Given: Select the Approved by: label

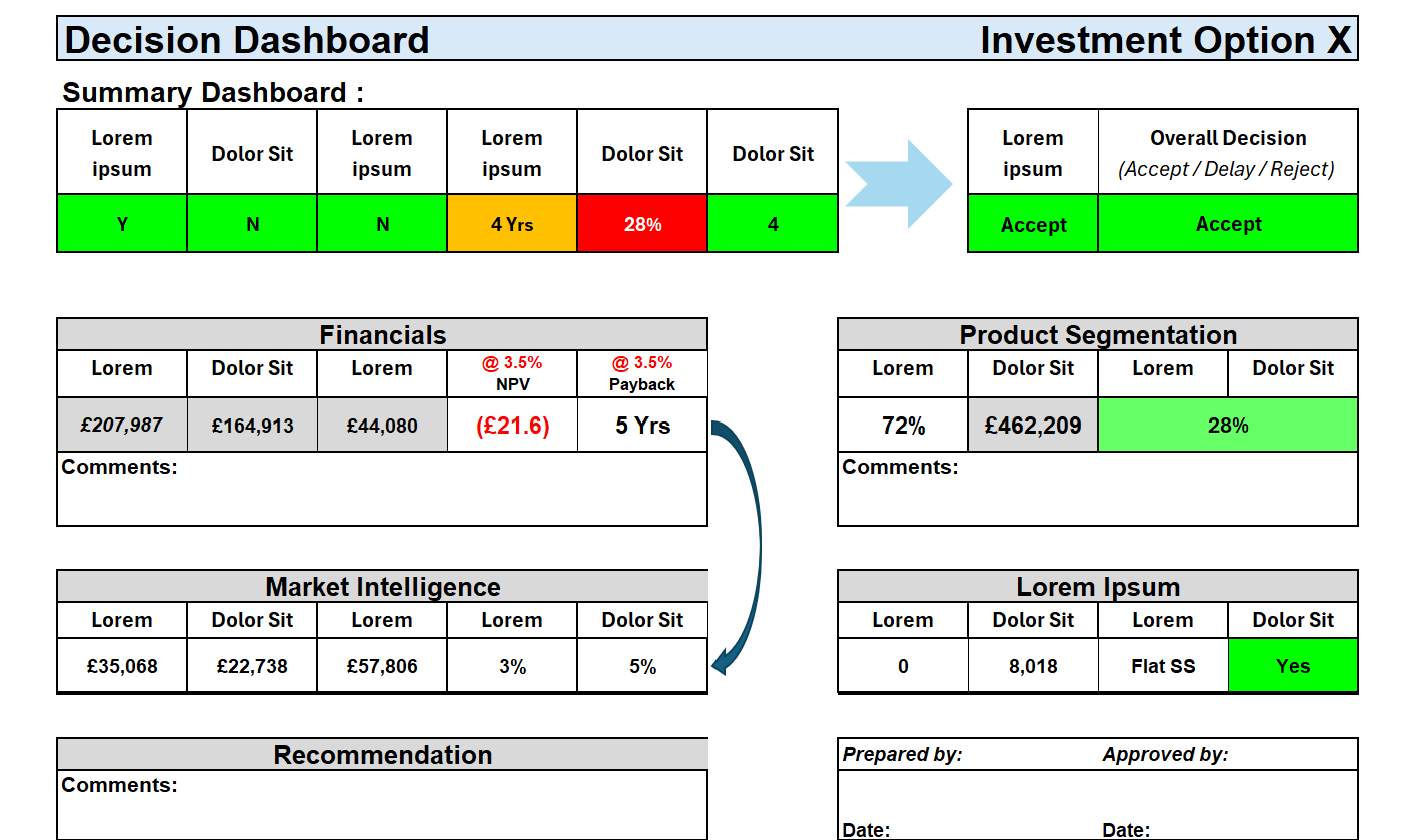Looking at the screenshot, I should tap(1165, 755).
